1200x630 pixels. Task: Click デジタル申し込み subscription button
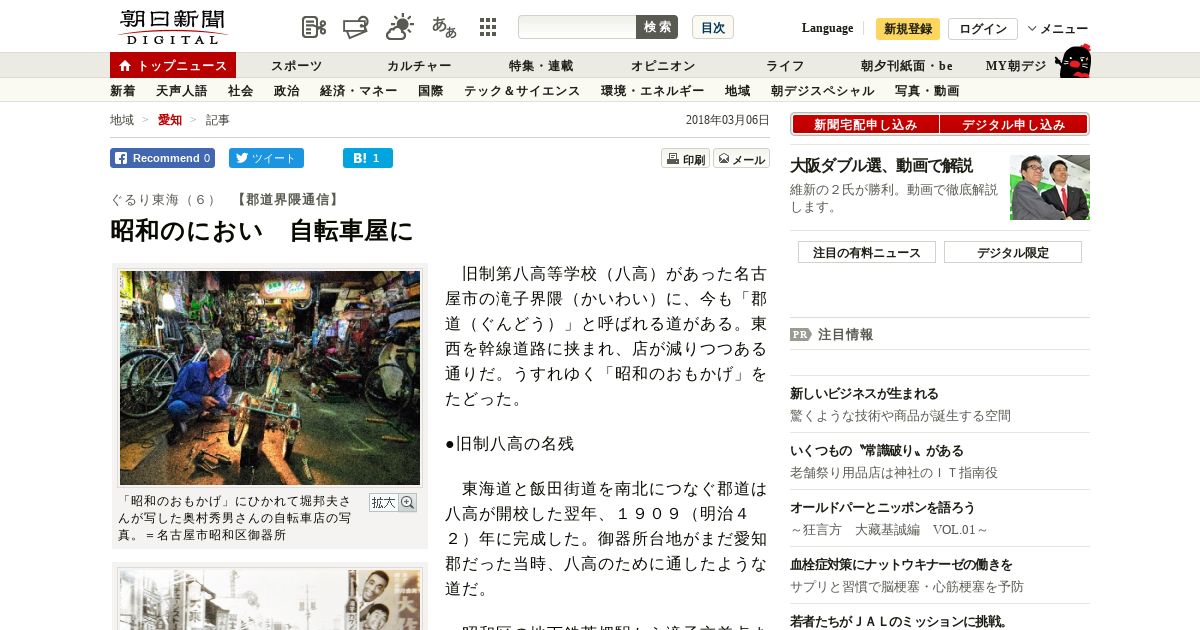click(1014, 125)
